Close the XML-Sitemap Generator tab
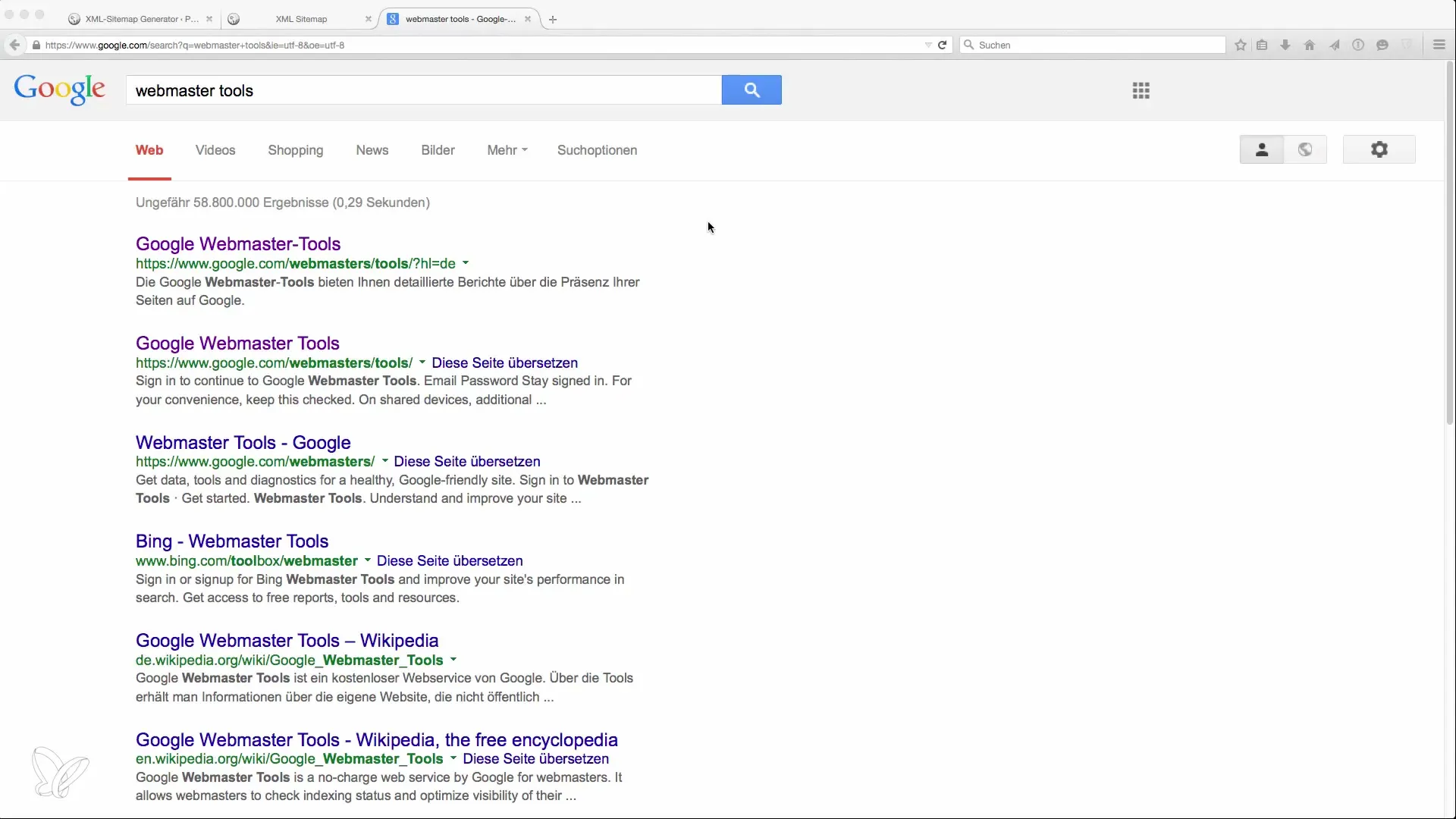Viewport: 1456px width, 819px height. tap(209, 19)
